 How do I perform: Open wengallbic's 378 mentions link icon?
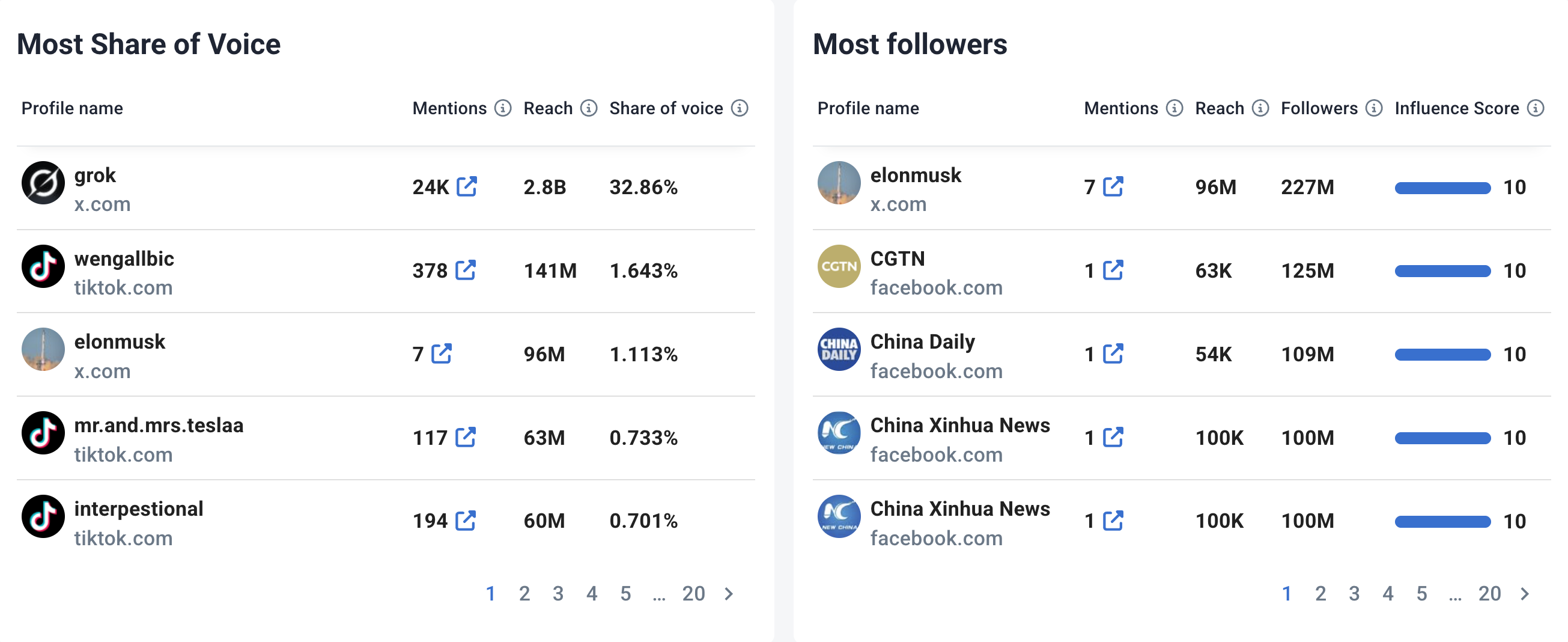point(466,271)
